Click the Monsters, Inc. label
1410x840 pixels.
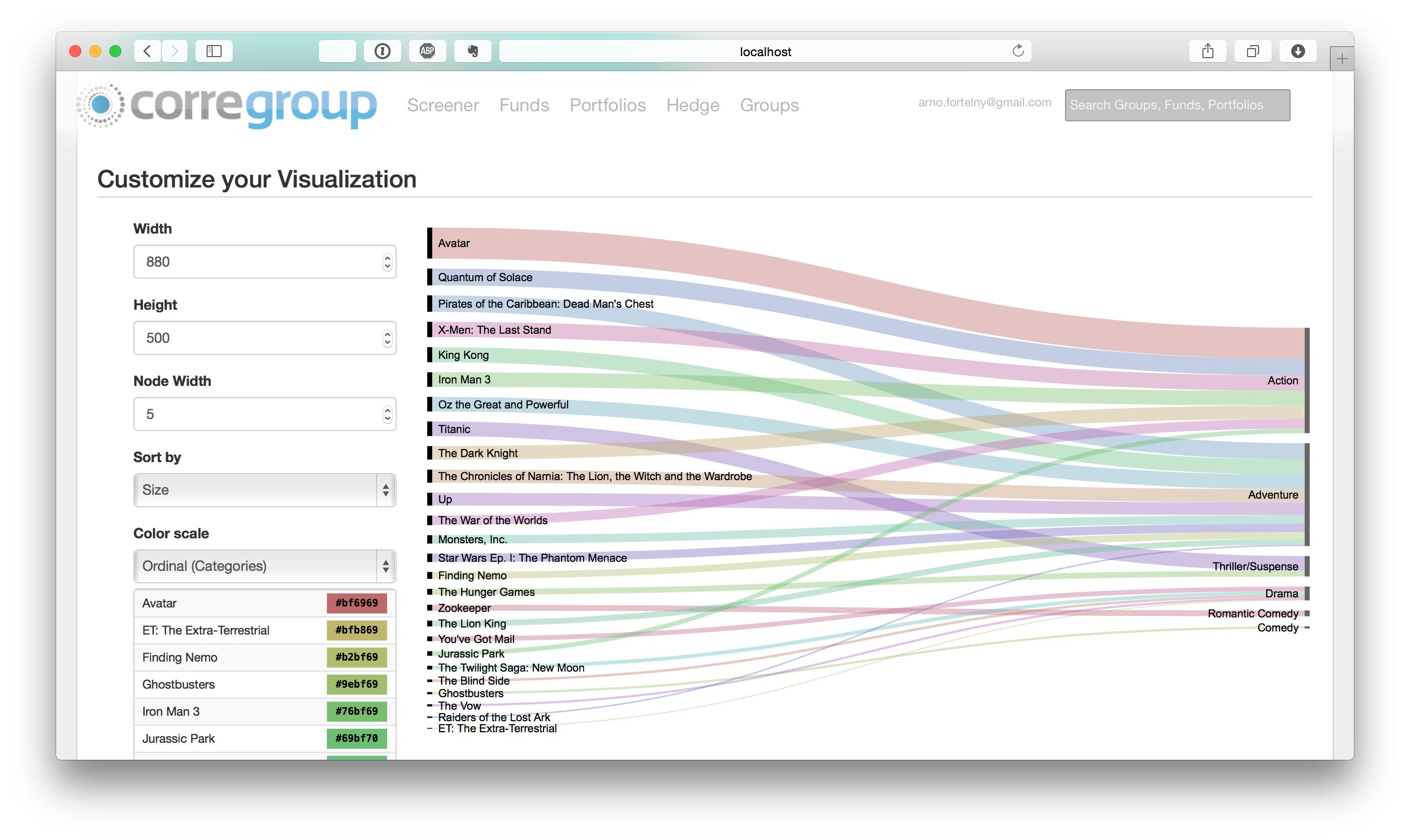(x=472, y=539)
